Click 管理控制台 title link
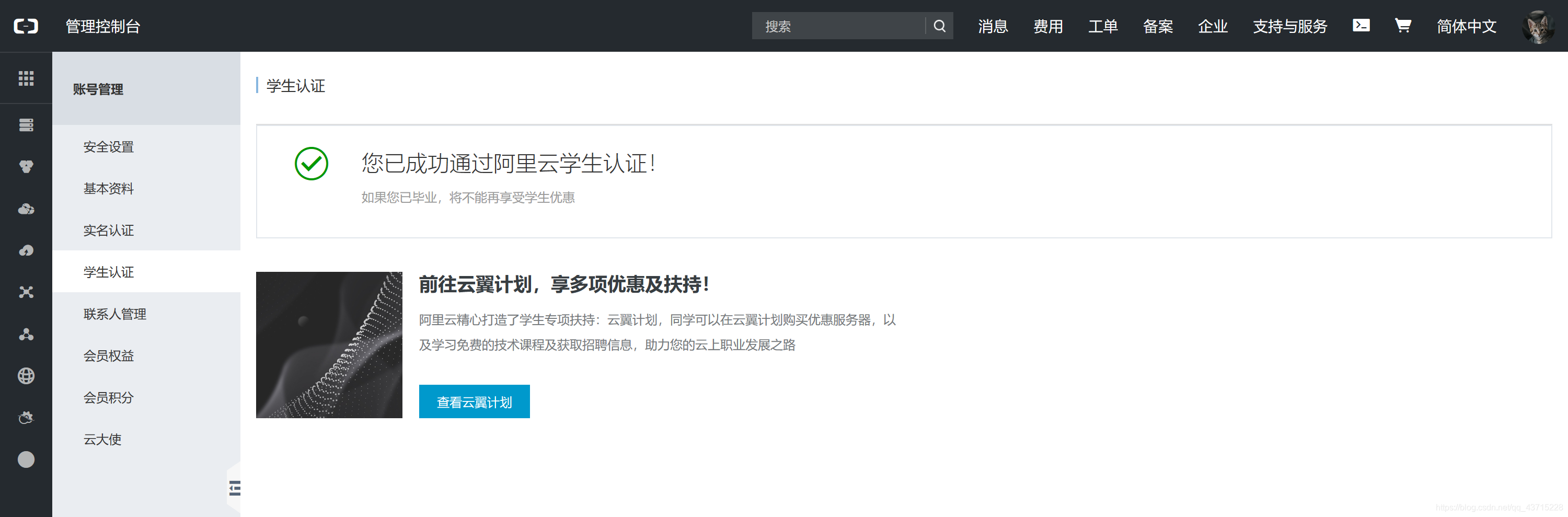The height and width of the screenshot is (517, 1568). [x=103, y=26]
